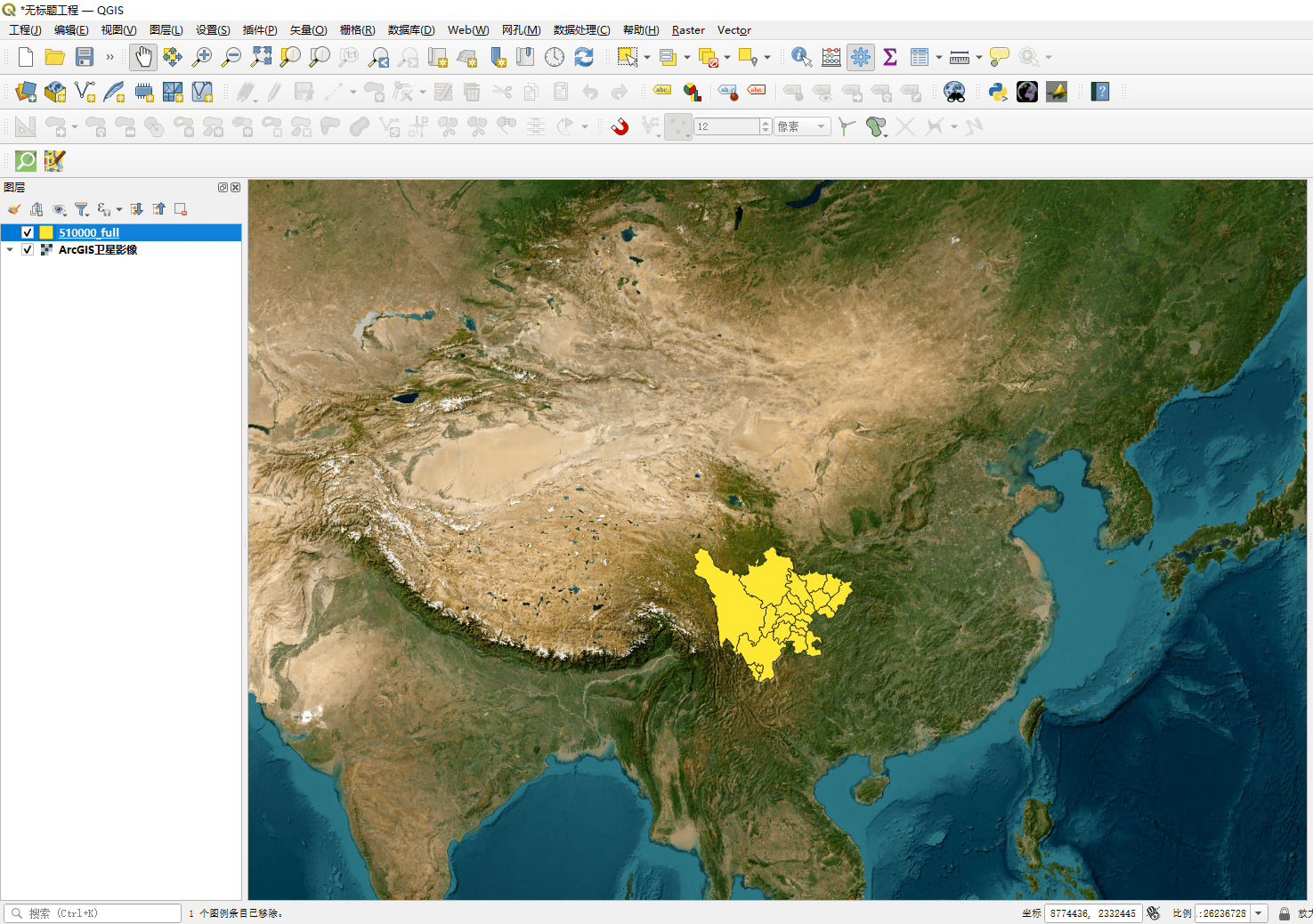Toggle the snapping magnet button
This screenshot has height=924, width=1313.
click(x=620, y=126)
